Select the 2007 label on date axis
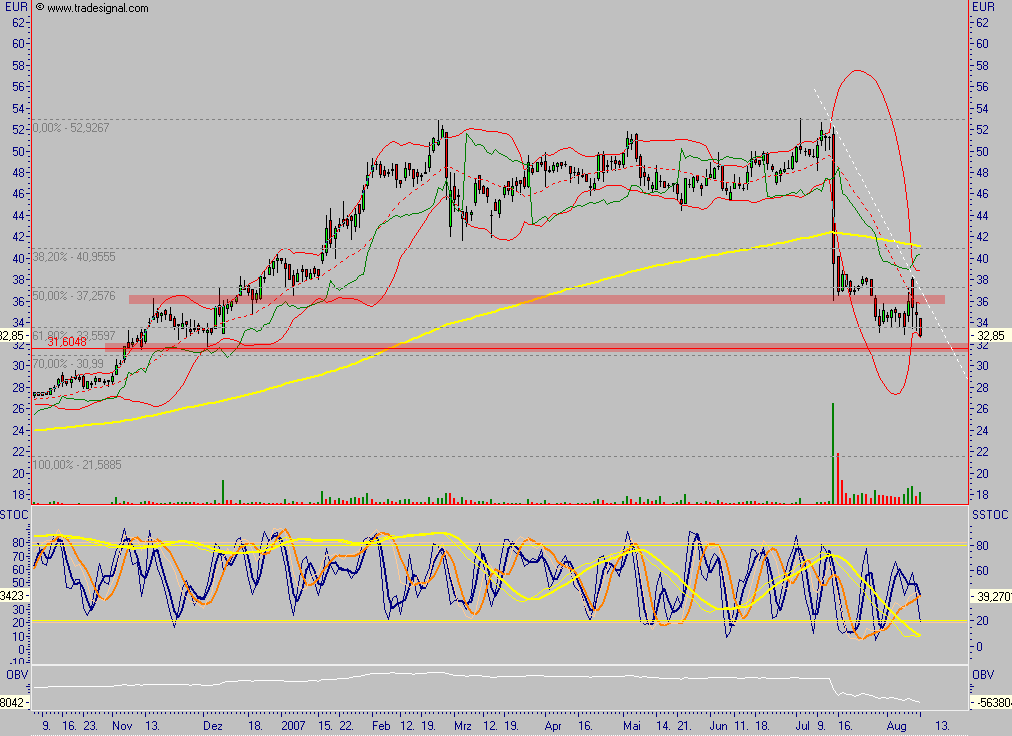 pos(294,726)
